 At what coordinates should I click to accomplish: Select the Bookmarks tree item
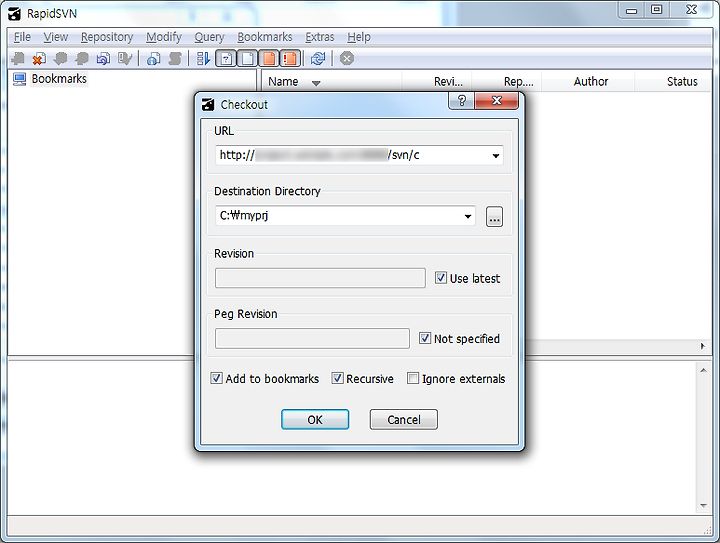click(x=59, y=79)
